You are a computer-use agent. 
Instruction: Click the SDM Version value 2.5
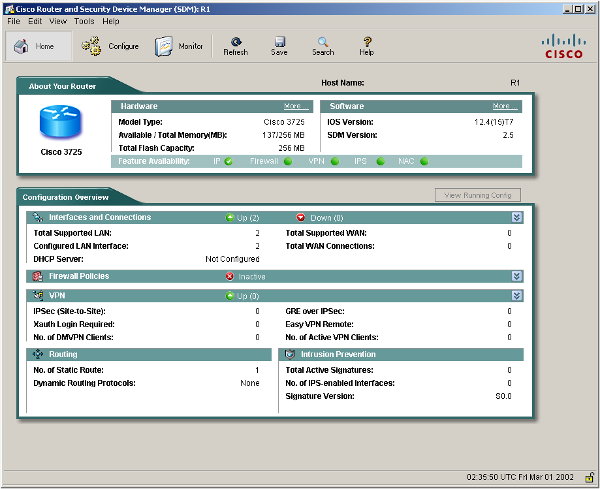point(508,135)
